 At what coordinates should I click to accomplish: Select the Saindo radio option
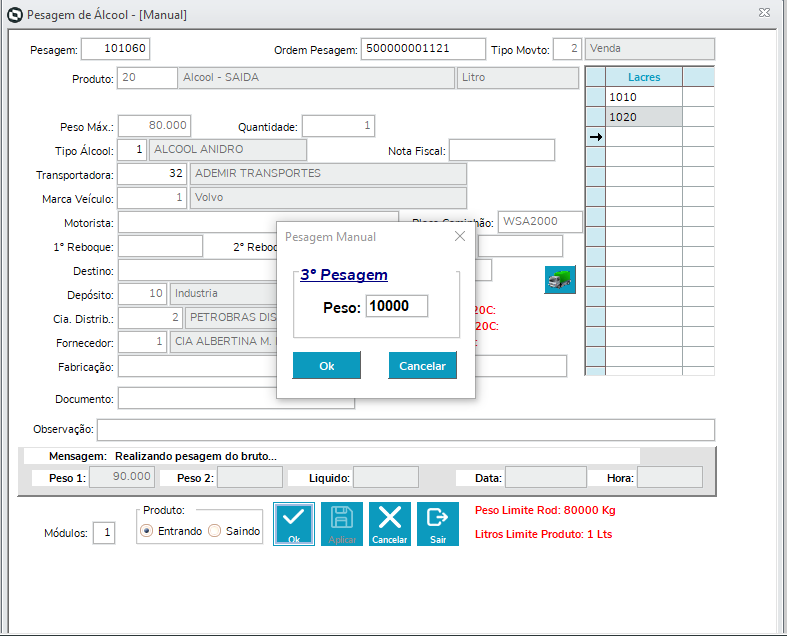234,531
